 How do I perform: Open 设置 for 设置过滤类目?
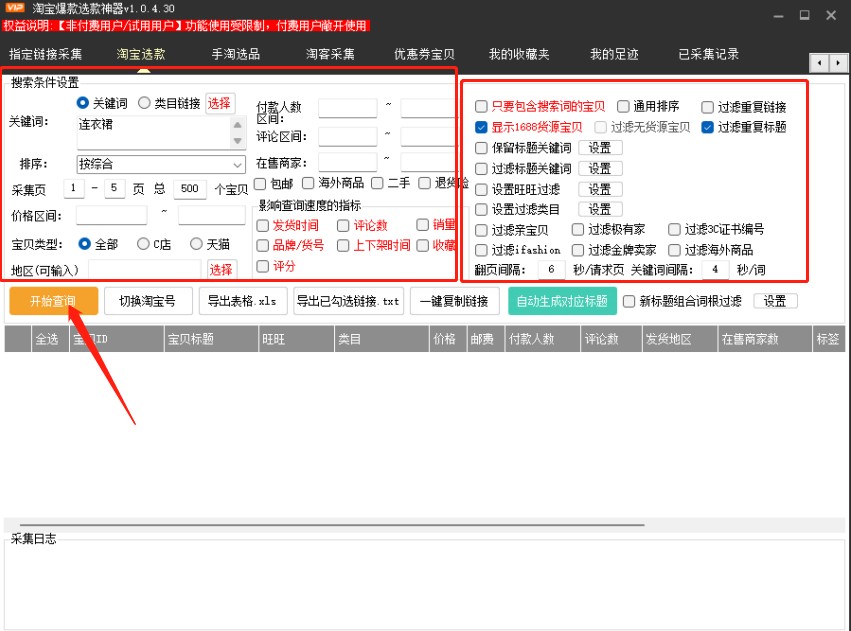coord(600,209)
